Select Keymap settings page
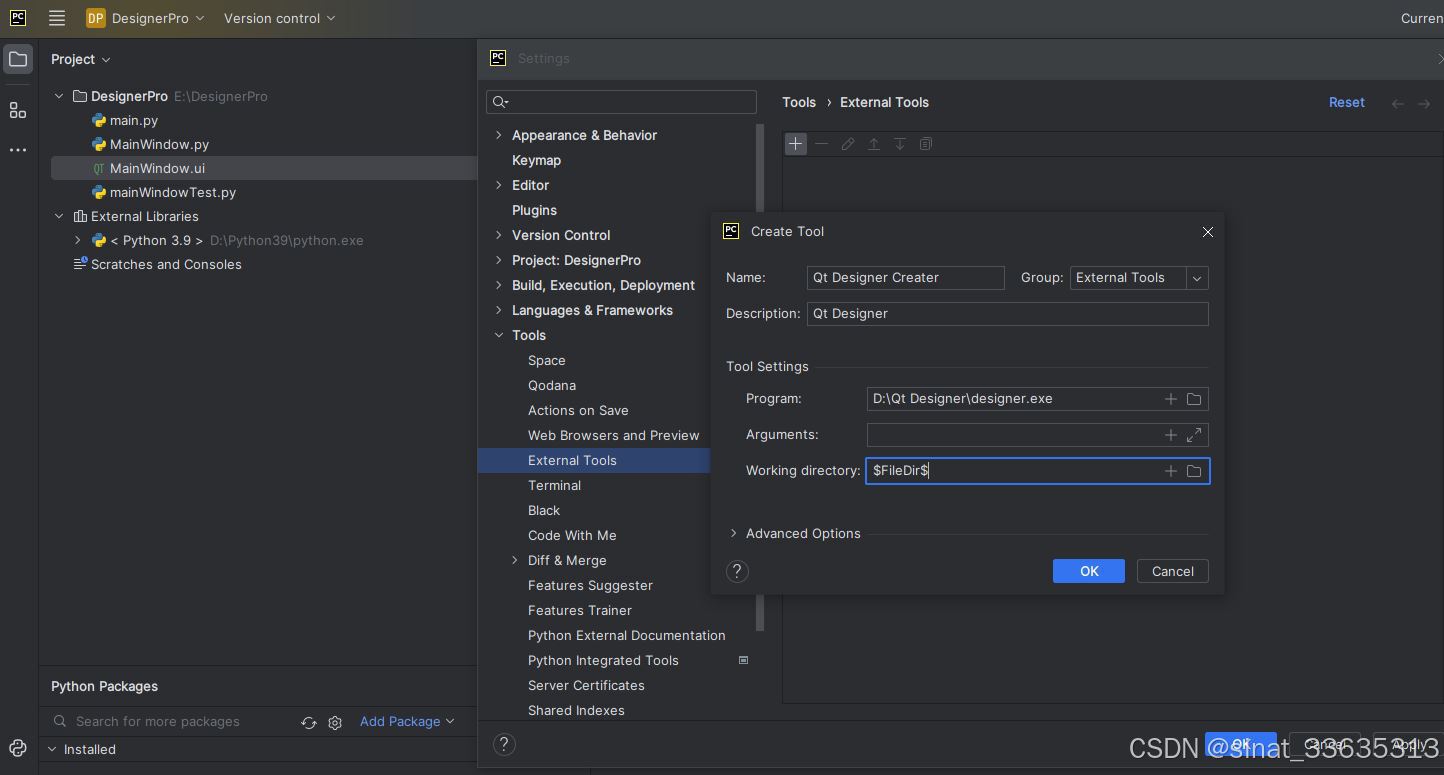Screen dimensions: 1444x775 [536, 160]
